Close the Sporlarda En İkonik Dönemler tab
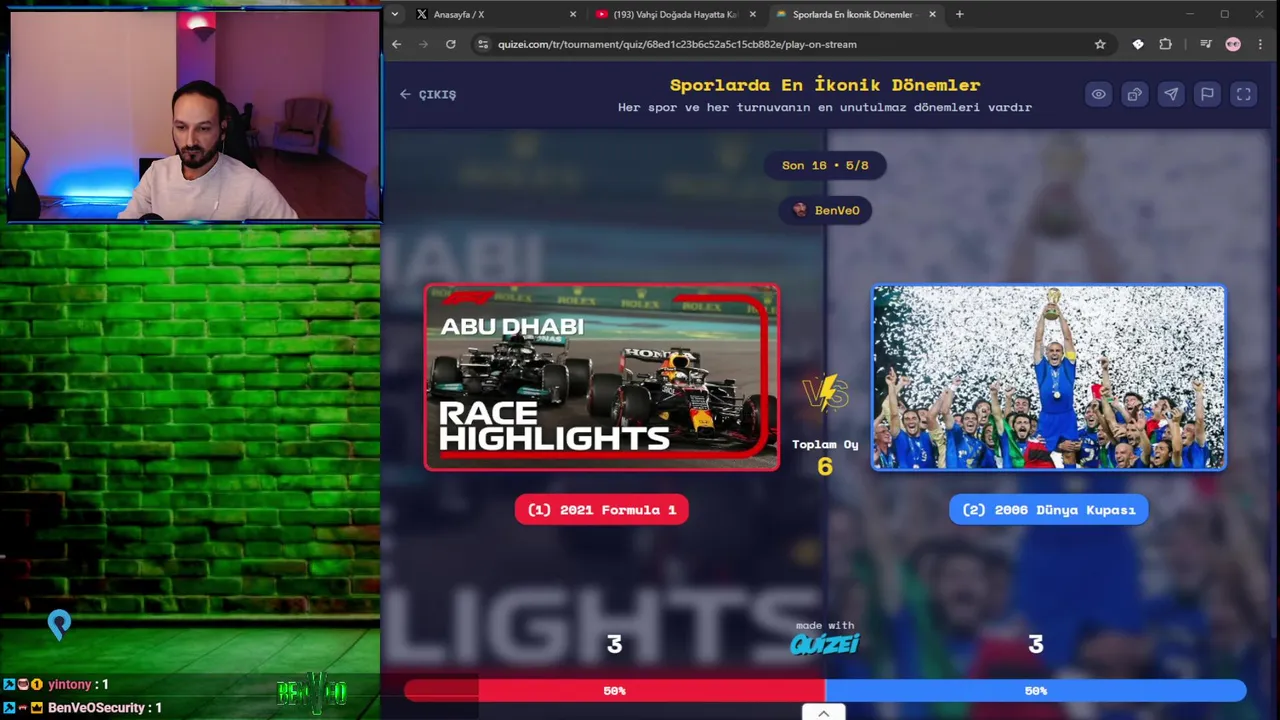The width and height of the screenshot is (1280, 720). tap(932, 14)
